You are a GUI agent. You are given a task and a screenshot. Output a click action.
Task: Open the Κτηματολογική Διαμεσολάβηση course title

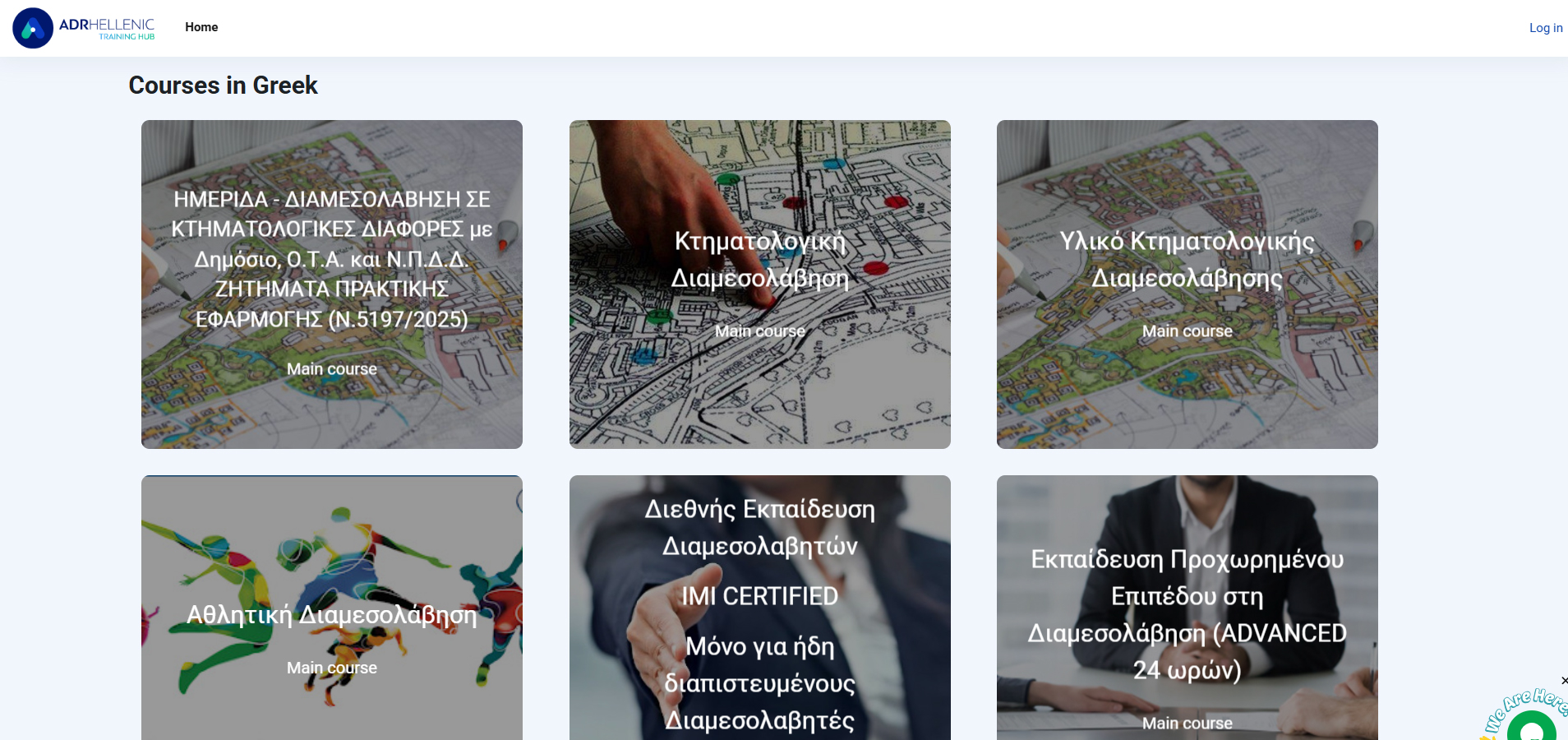click(759, 259)
